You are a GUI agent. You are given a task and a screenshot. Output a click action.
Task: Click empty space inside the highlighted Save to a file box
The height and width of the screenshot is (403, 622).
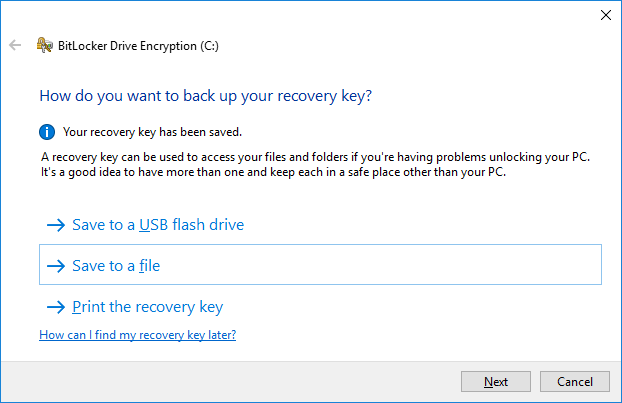[x=377, y=265]
